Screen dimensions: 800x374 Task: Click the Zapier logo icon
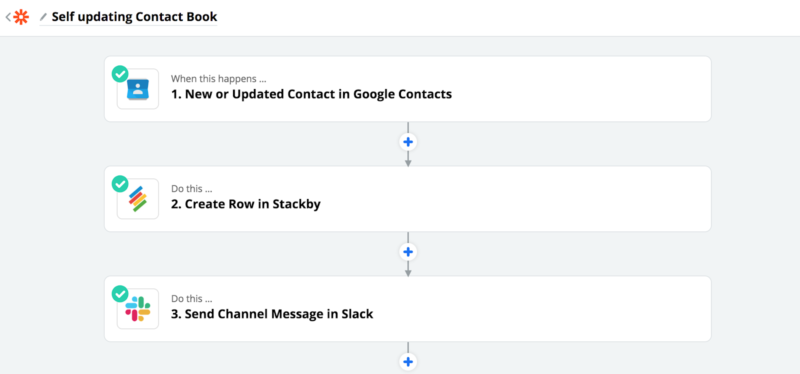[x=21, y=17]
